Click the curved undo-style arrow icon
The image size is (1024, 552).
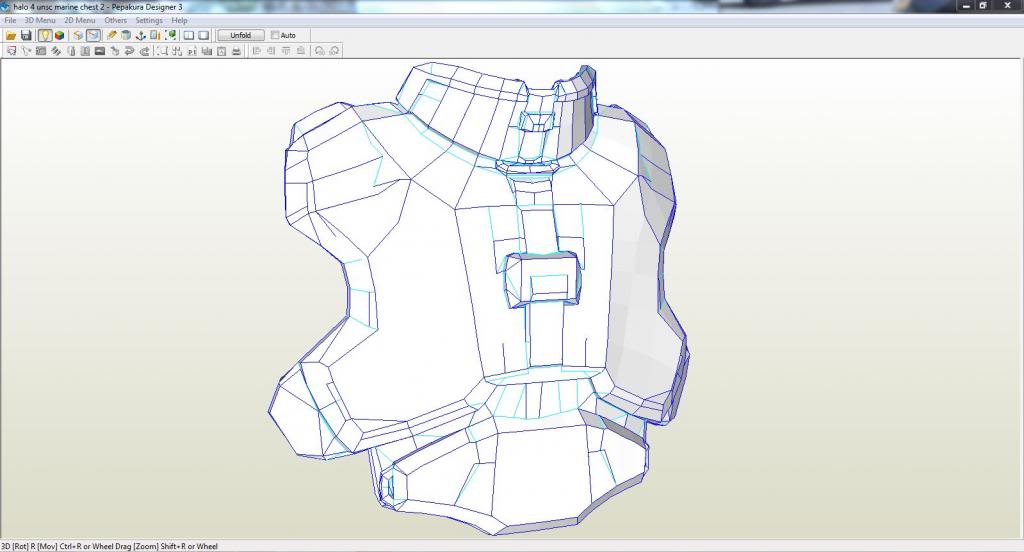tap(128, 51)
